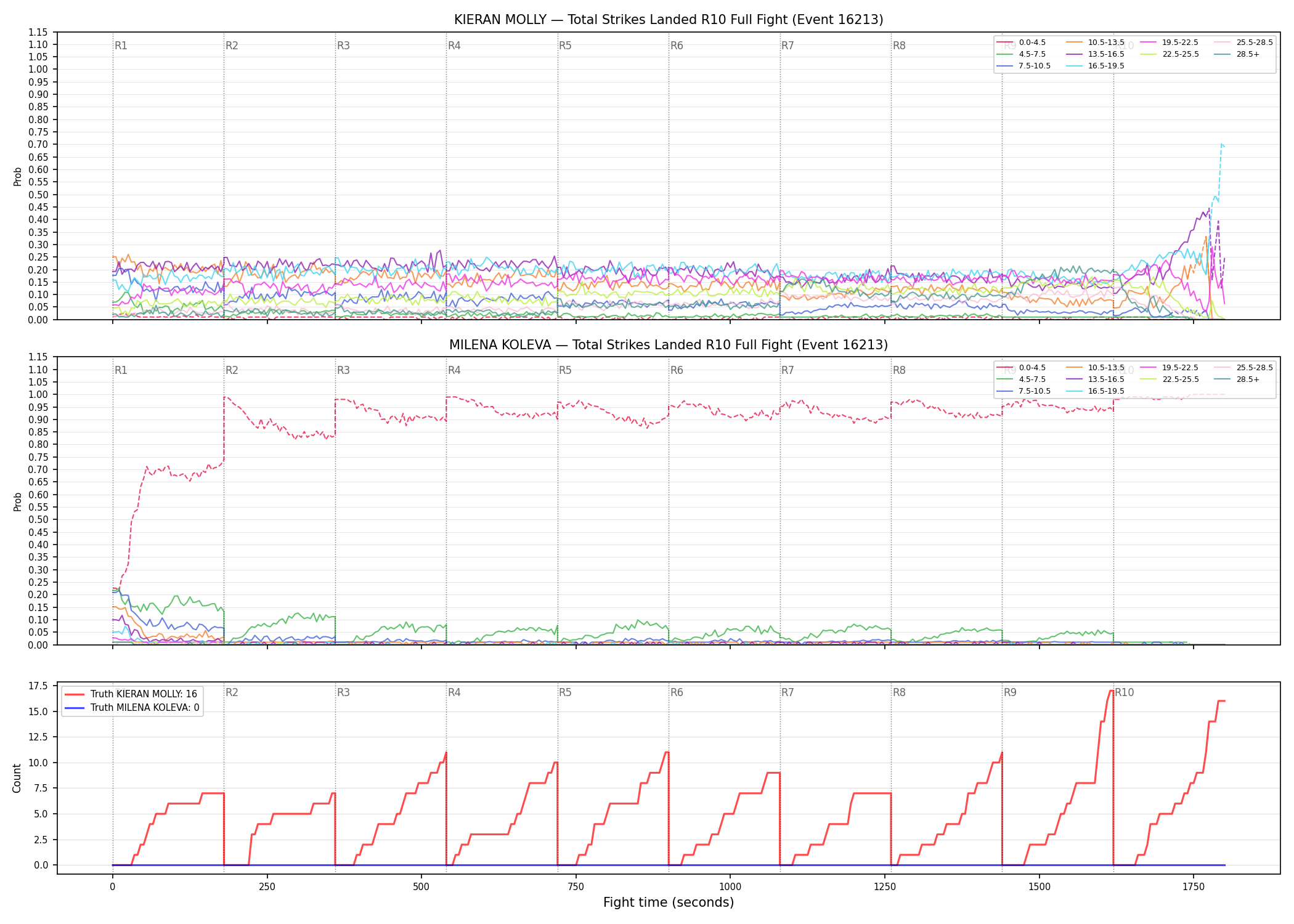Click the '2.5' tick on Count axis
Screen dimensions: 1294x924
click(x=41, y=840)
